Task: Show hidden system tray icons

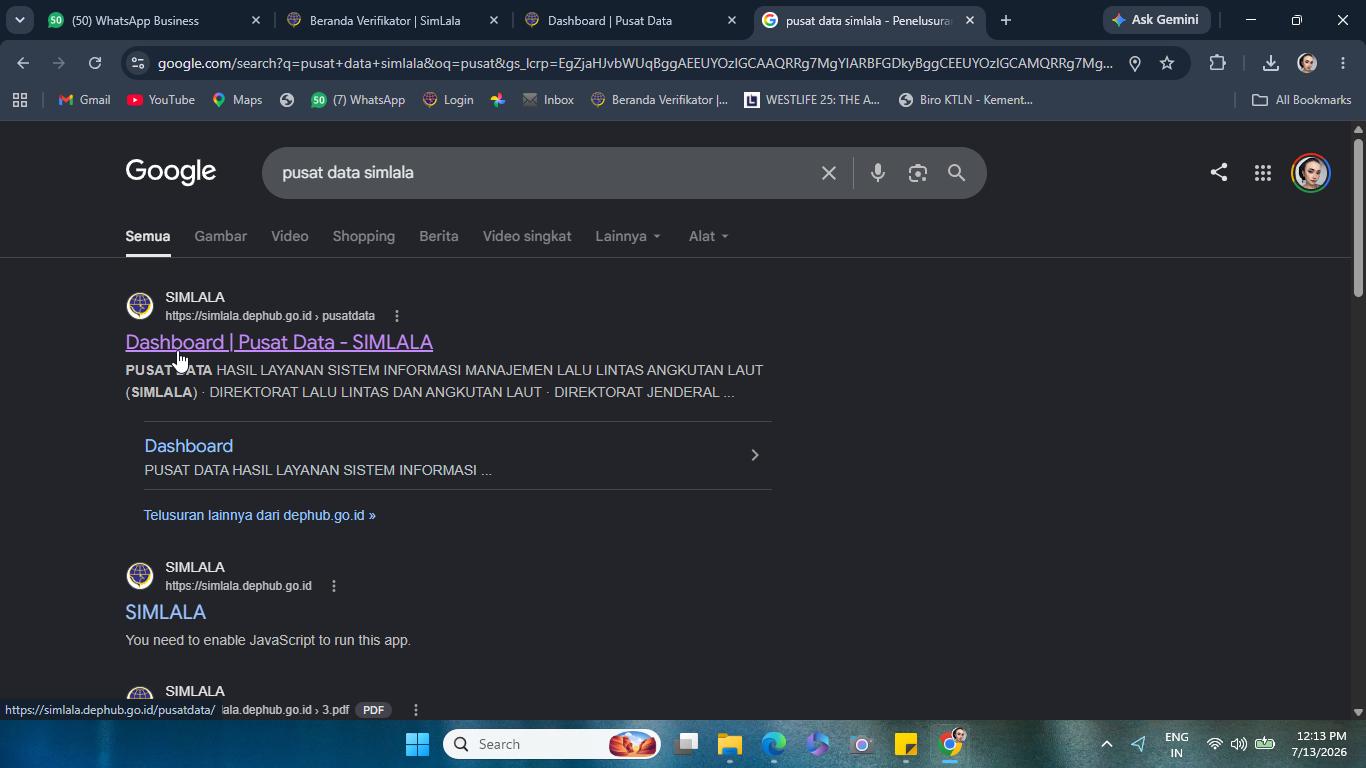Action: point(1106,744)
